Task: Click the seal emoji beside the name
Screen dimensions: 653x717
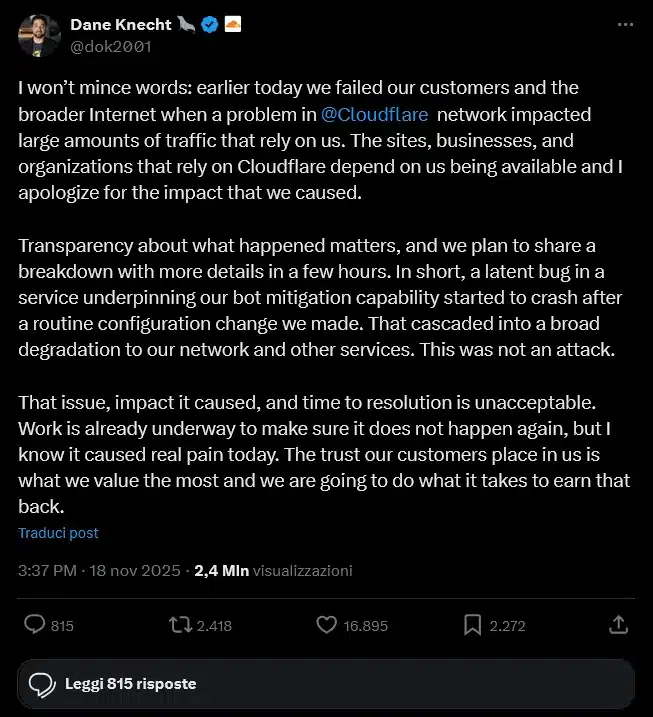Action: click(x=187, y=25)
